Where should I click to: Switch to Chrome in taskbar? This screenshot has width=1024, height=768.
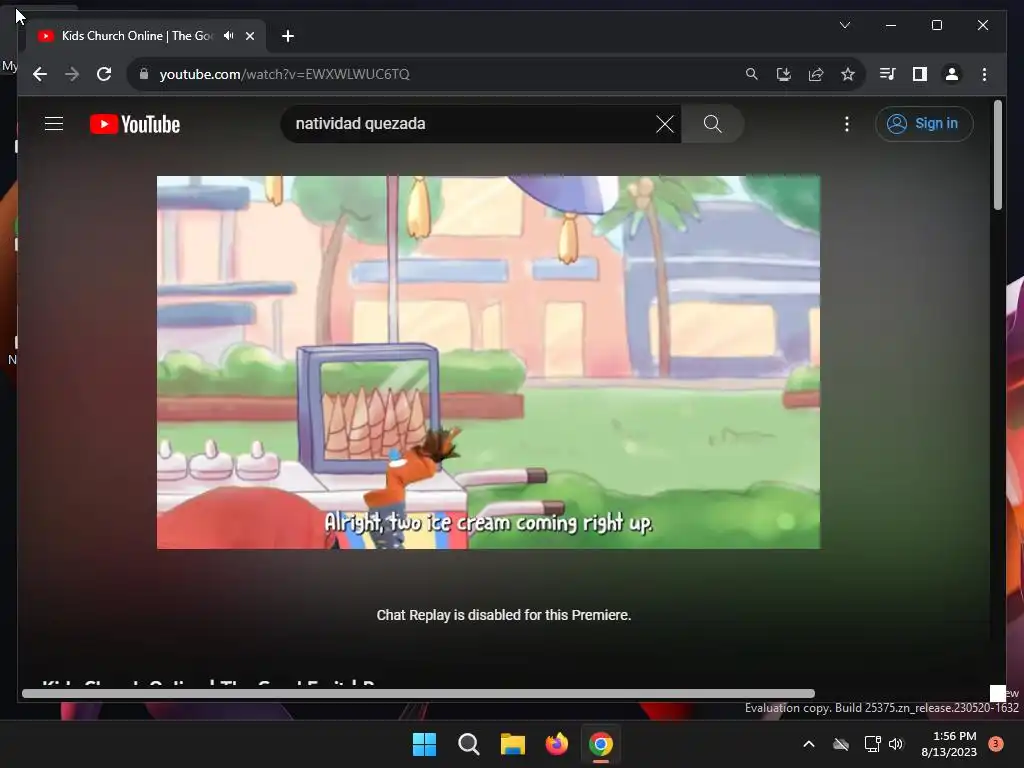(x=601, y=744)
